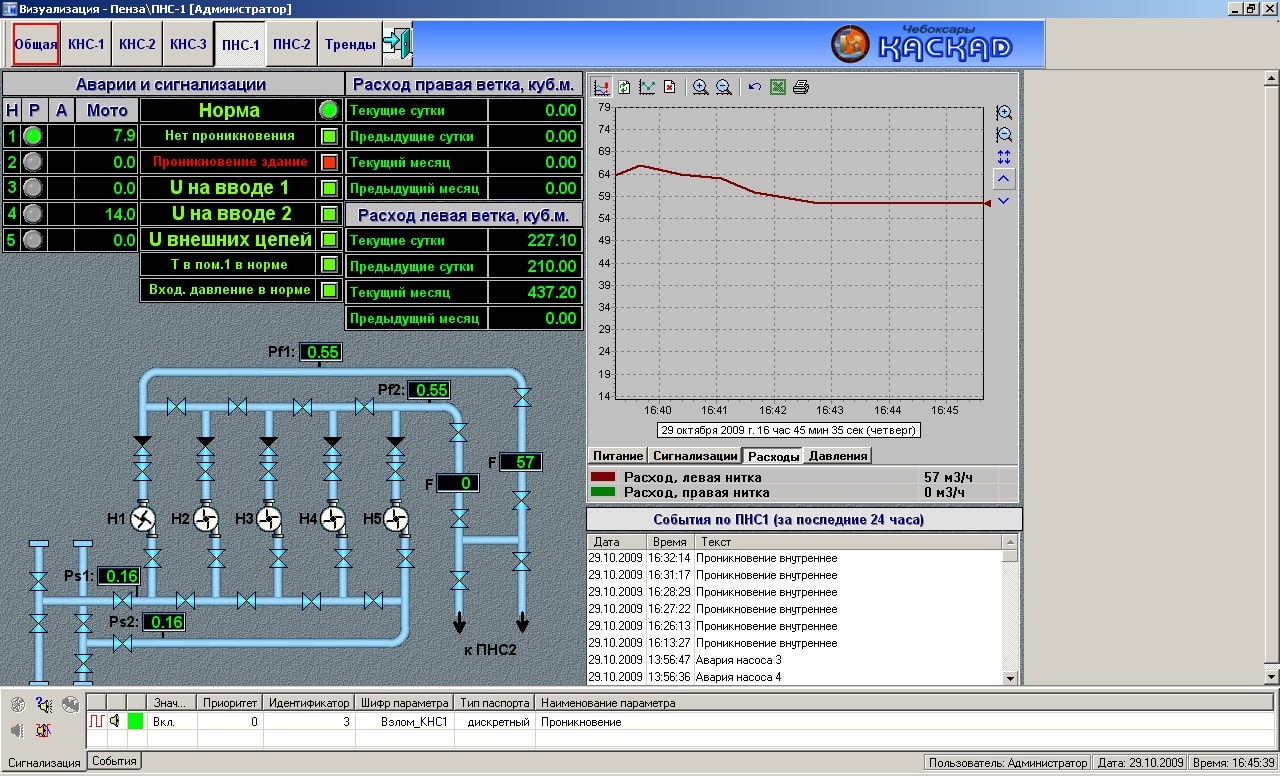The height and width of the screenshot is (776, 1280).
Task: Click the Наименование параметра column header
Action: point(905,703)
